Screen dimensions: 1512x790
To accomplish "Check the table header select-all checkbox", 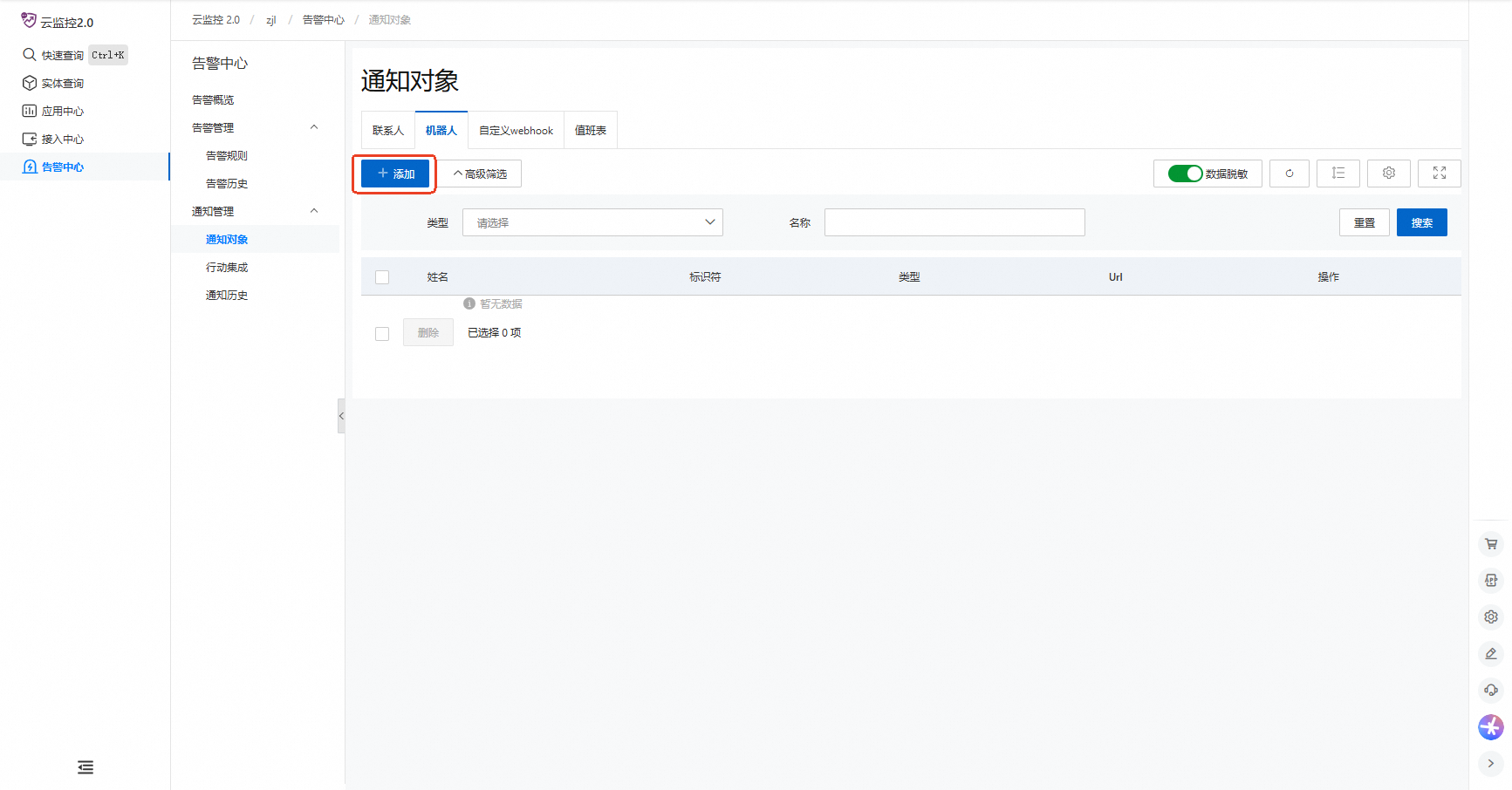I will [x=382, y=277].
